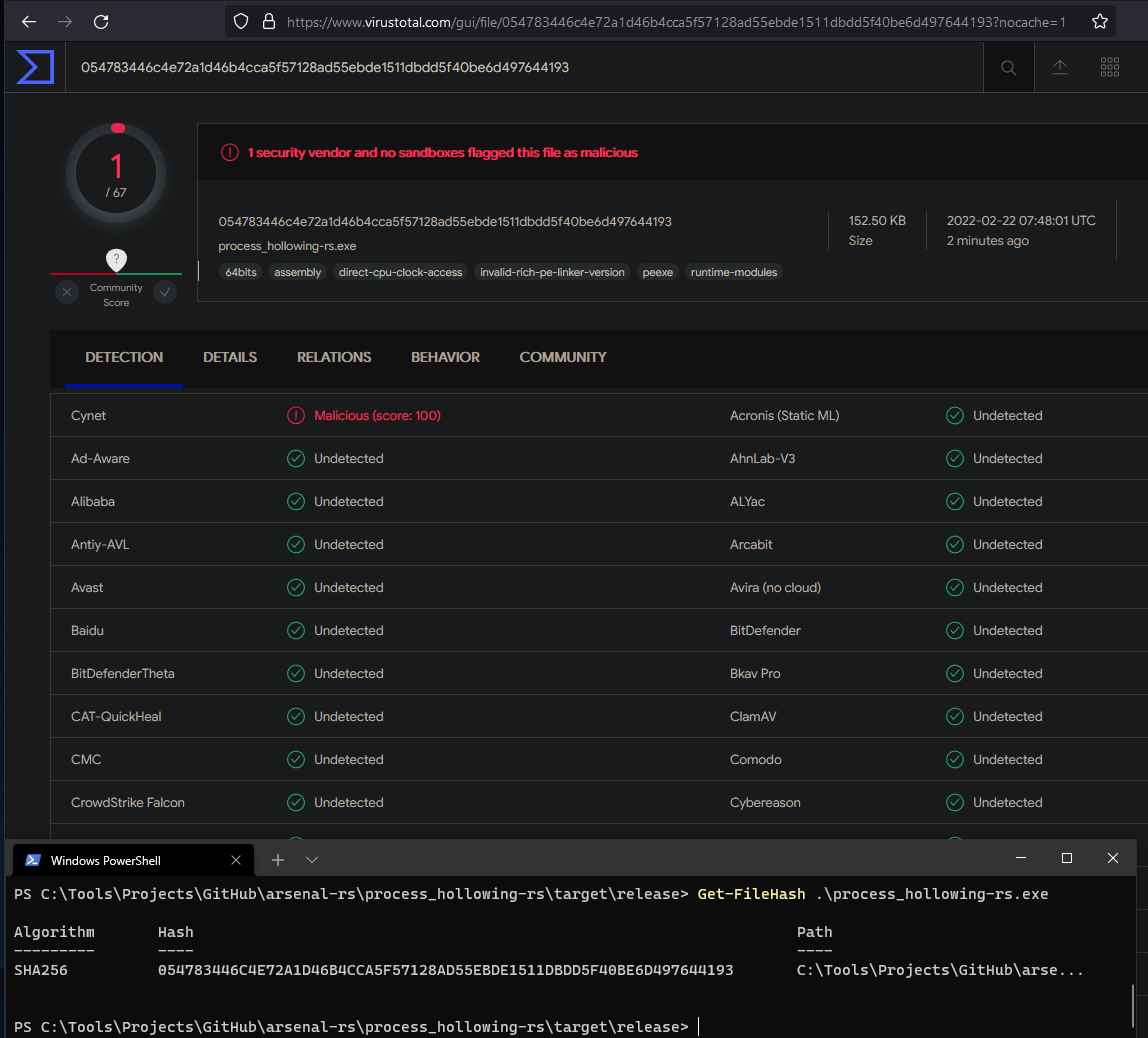This screenshot has width=1148, height=1038.
Task: Click the Windows PowerShell tab title
Action: coord(105,861)
